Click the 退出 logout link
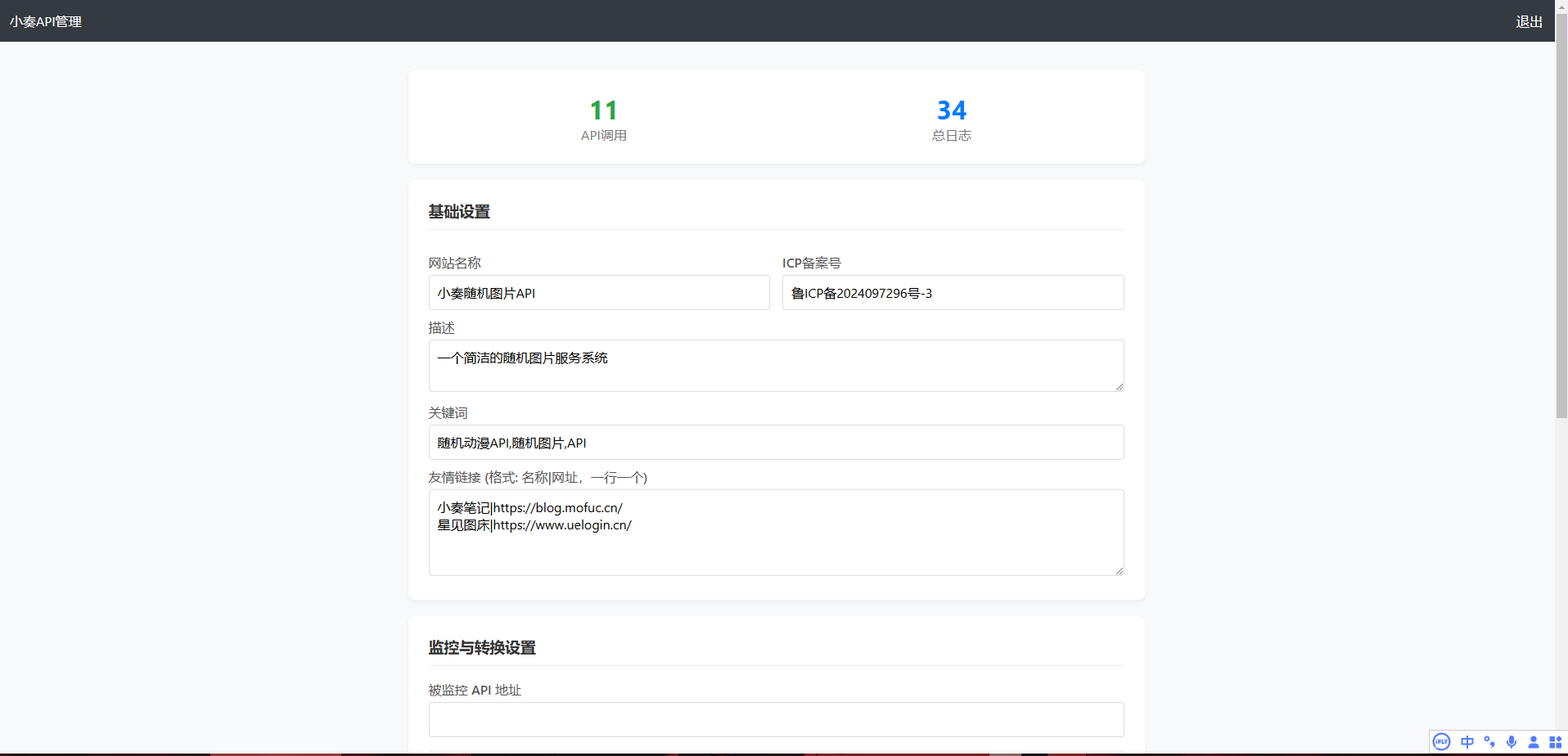The image size is (1568, 756). pyautogui.click(x=1529, y=21)
